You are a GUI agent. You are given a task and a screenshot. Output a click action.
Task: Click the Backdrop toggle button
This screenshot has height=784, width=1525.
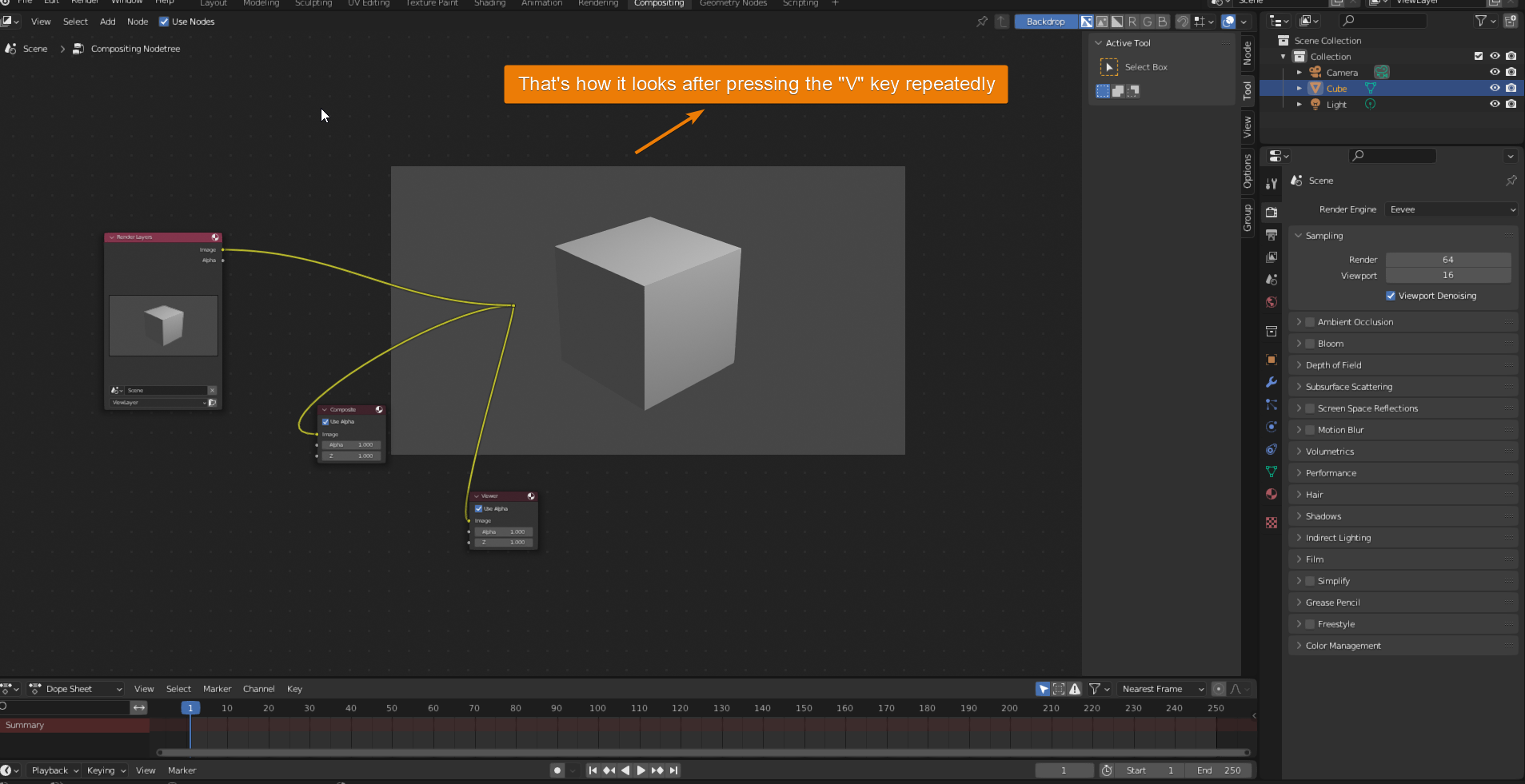click(1046, 22)
